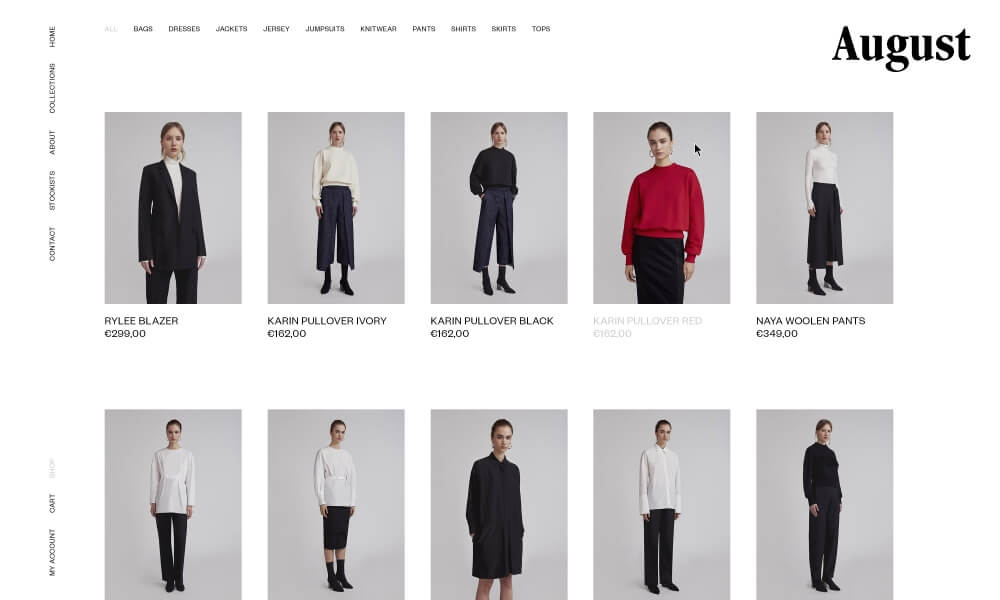Open the Cart from the sidebar

(x=52, y=503)
